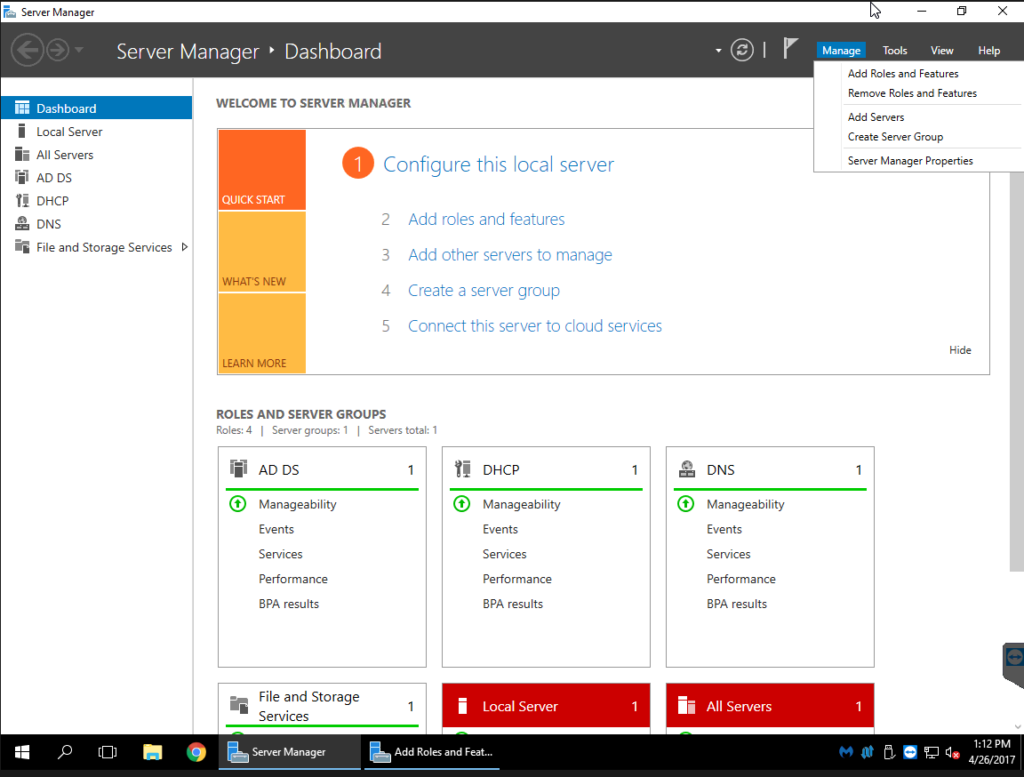Viewport: 1024px width, 777px height.
Task: Click the QUICK START orange panel
Action: click(261, 170)
